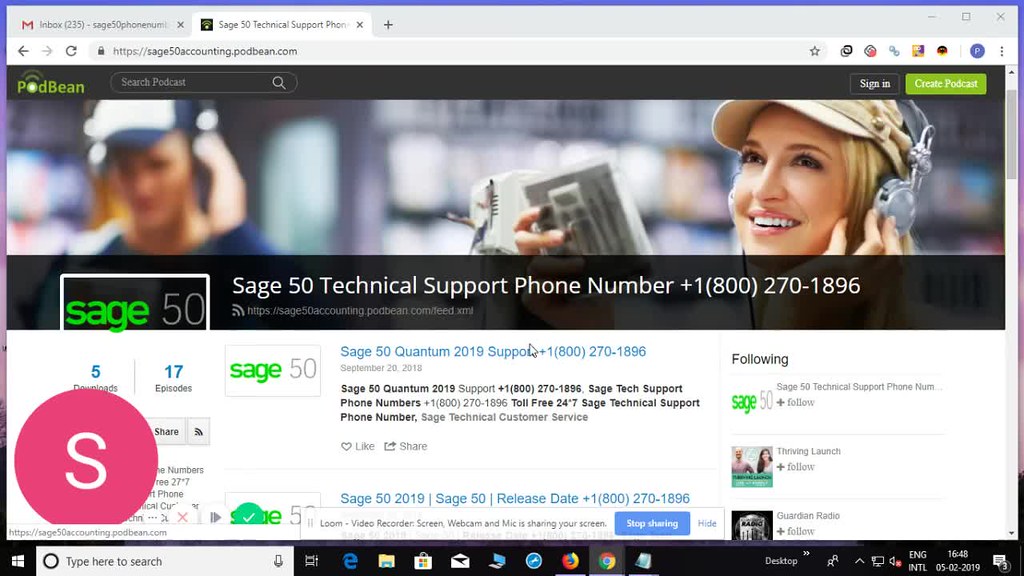The image size is (1024, 576).
Task: Click the podcast search magnifier icon
Action: coord(279,83)
